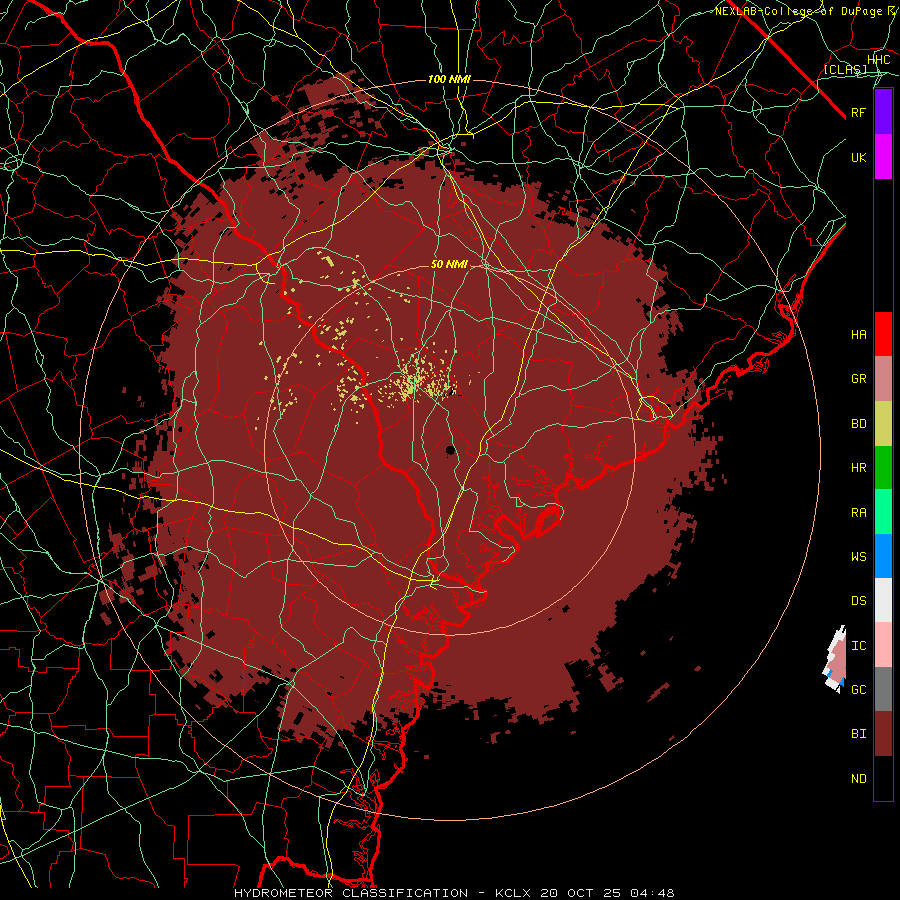Screen dimensions: 900x900
Task: Click the black radar site dot
Action: (451, 449)
